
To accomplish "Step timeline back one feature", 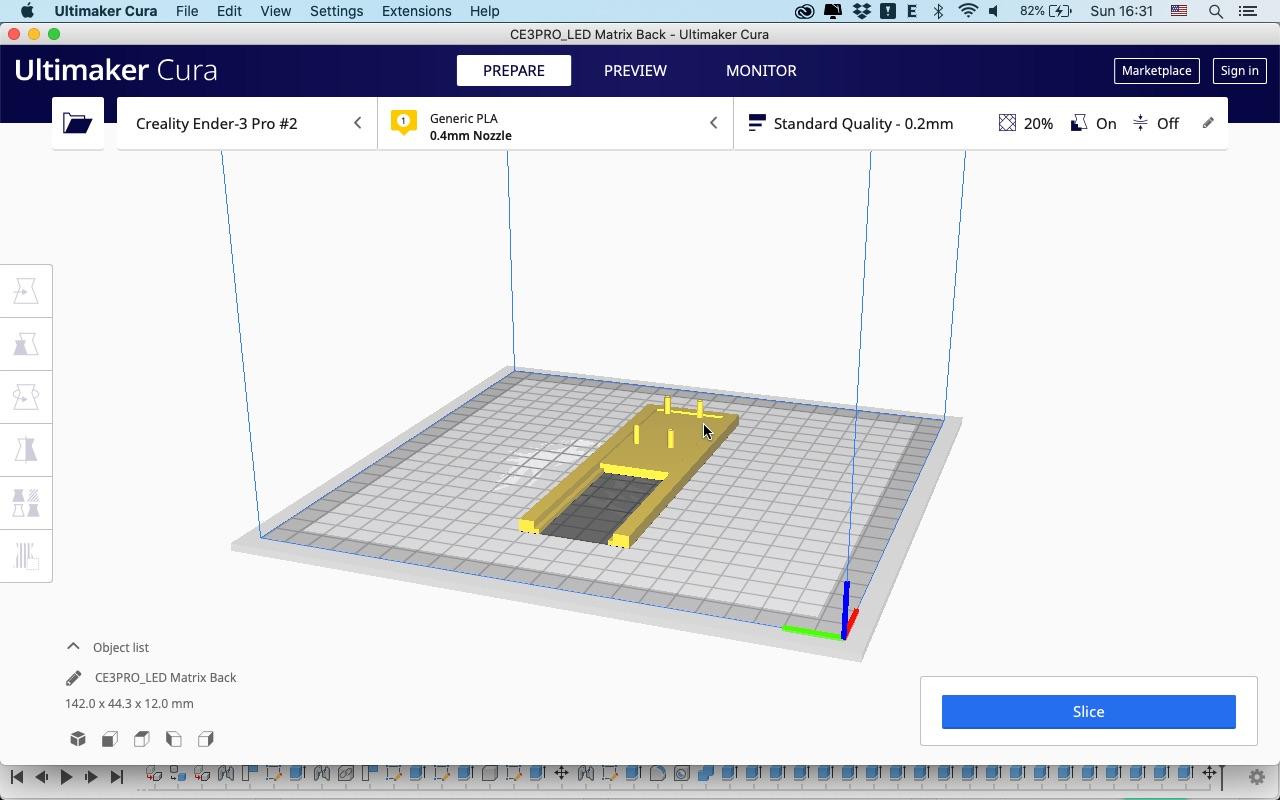I will point(41,777).
